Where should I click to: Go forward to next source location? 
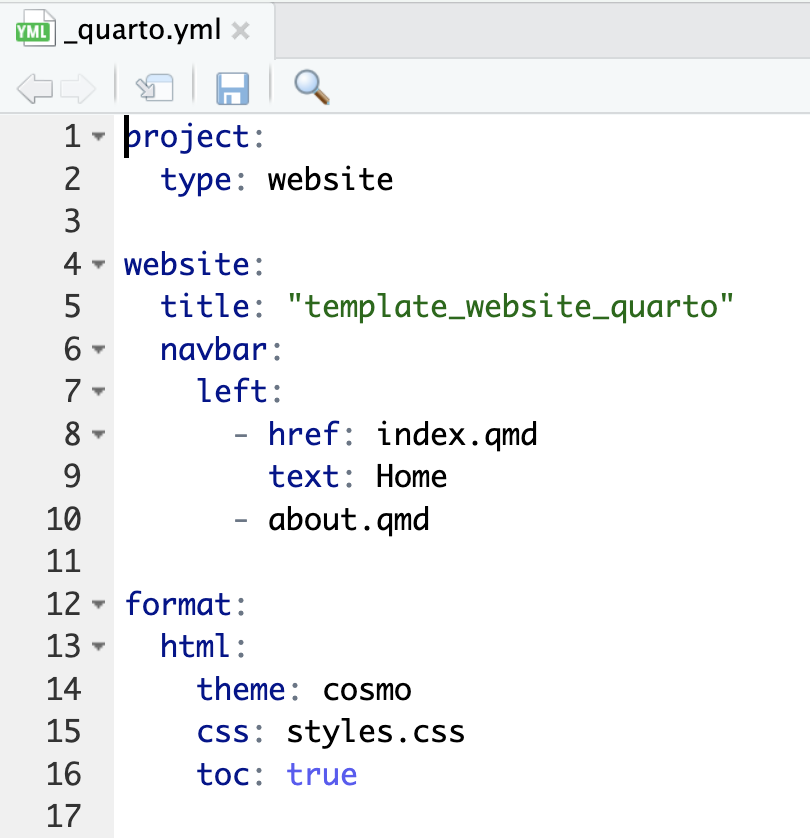(77, 88)
